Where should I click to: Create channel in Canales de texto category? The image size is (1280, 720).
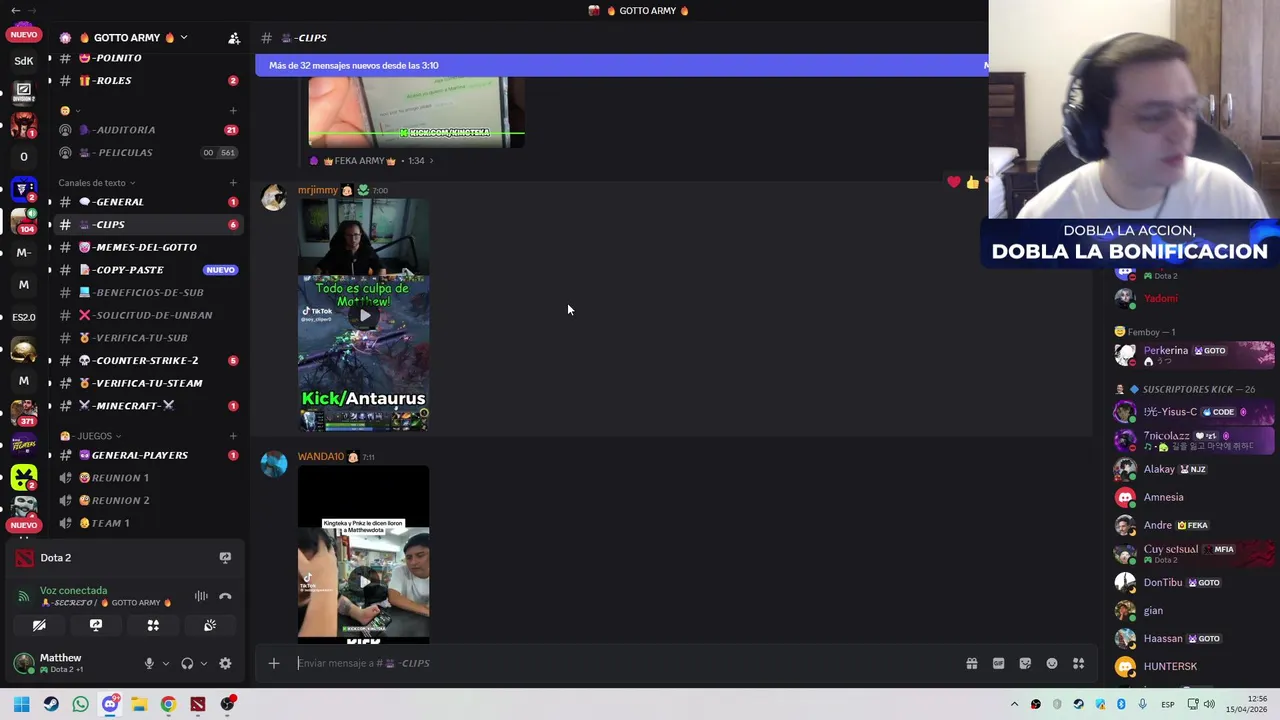(x=233, y=183)
